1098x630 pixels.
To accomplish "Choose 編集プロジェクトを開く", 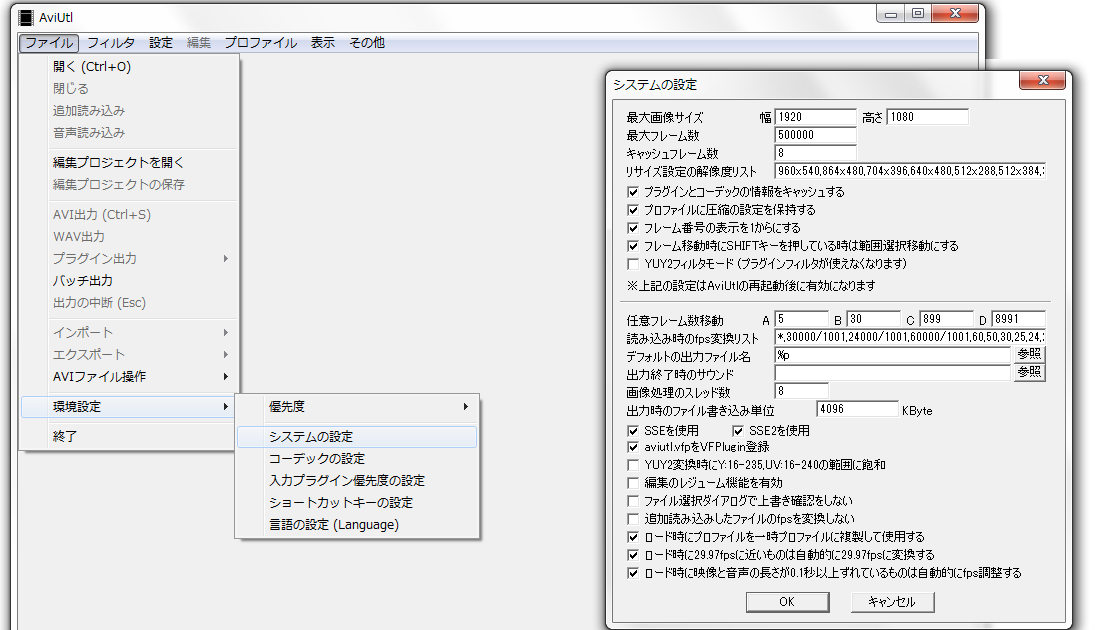I will [130, 162].
